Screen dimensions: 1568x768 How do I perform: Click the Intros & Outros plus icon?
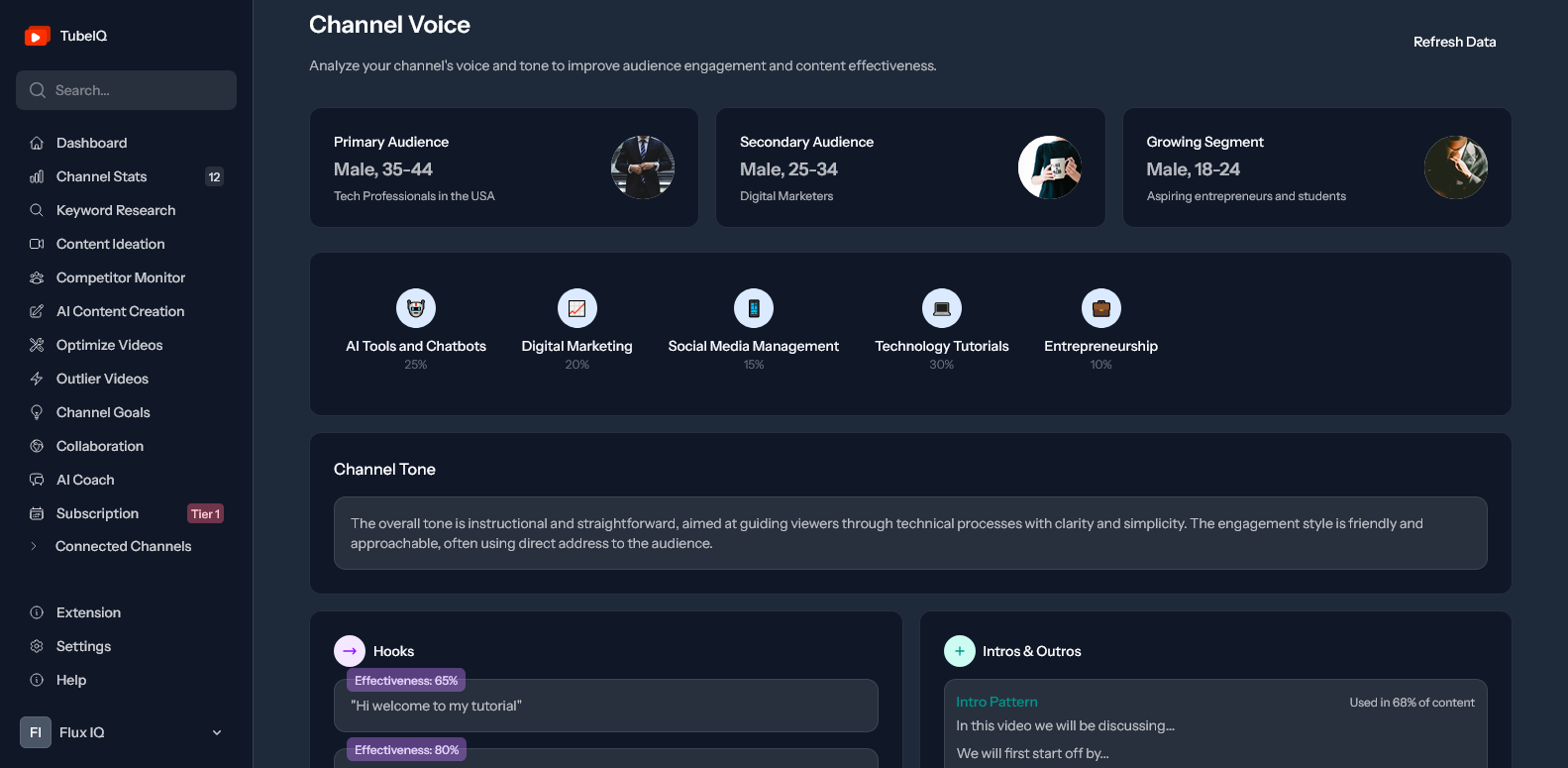point(960,651)
